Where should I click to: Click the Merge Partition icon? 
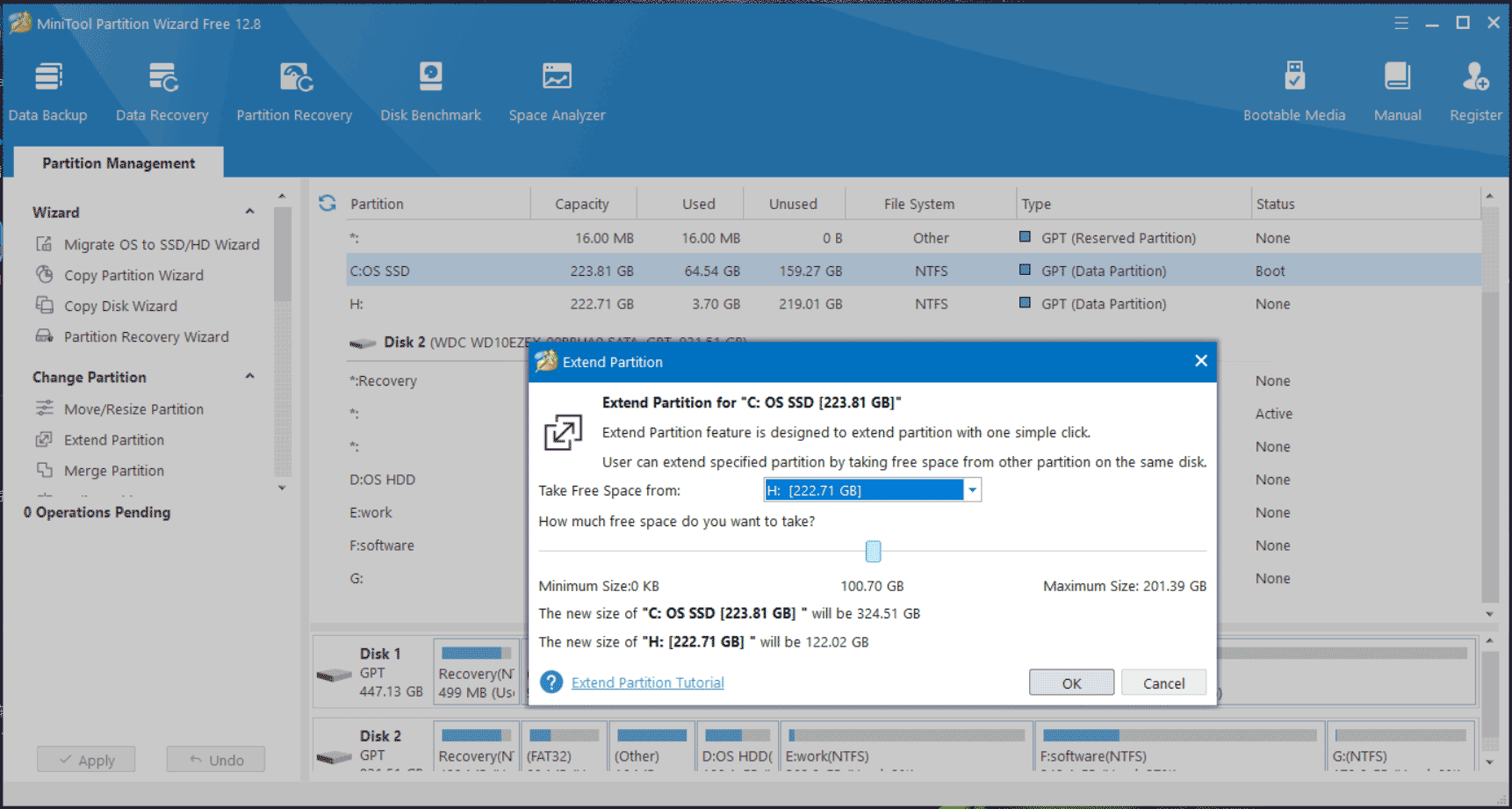44,470
